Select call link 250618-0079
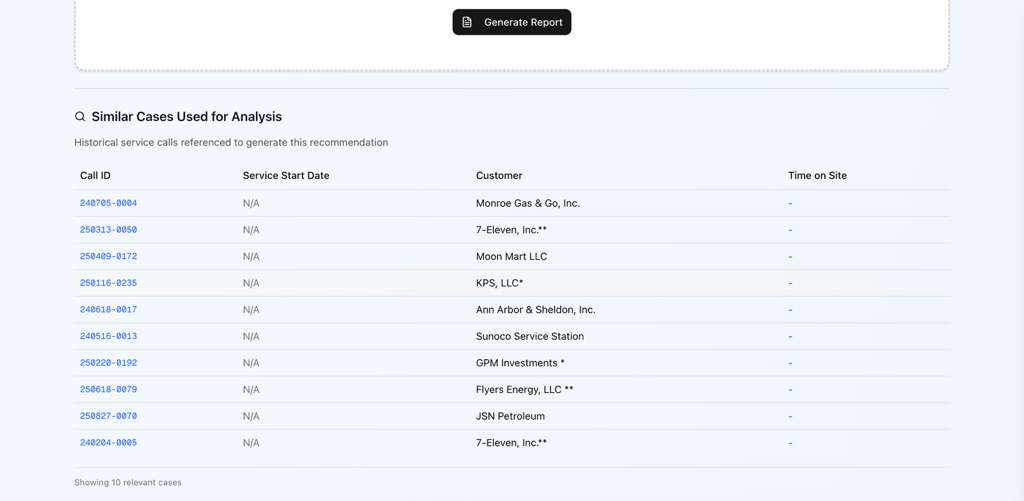Viewport: 1024px width, 501px height. coord(108,390)
